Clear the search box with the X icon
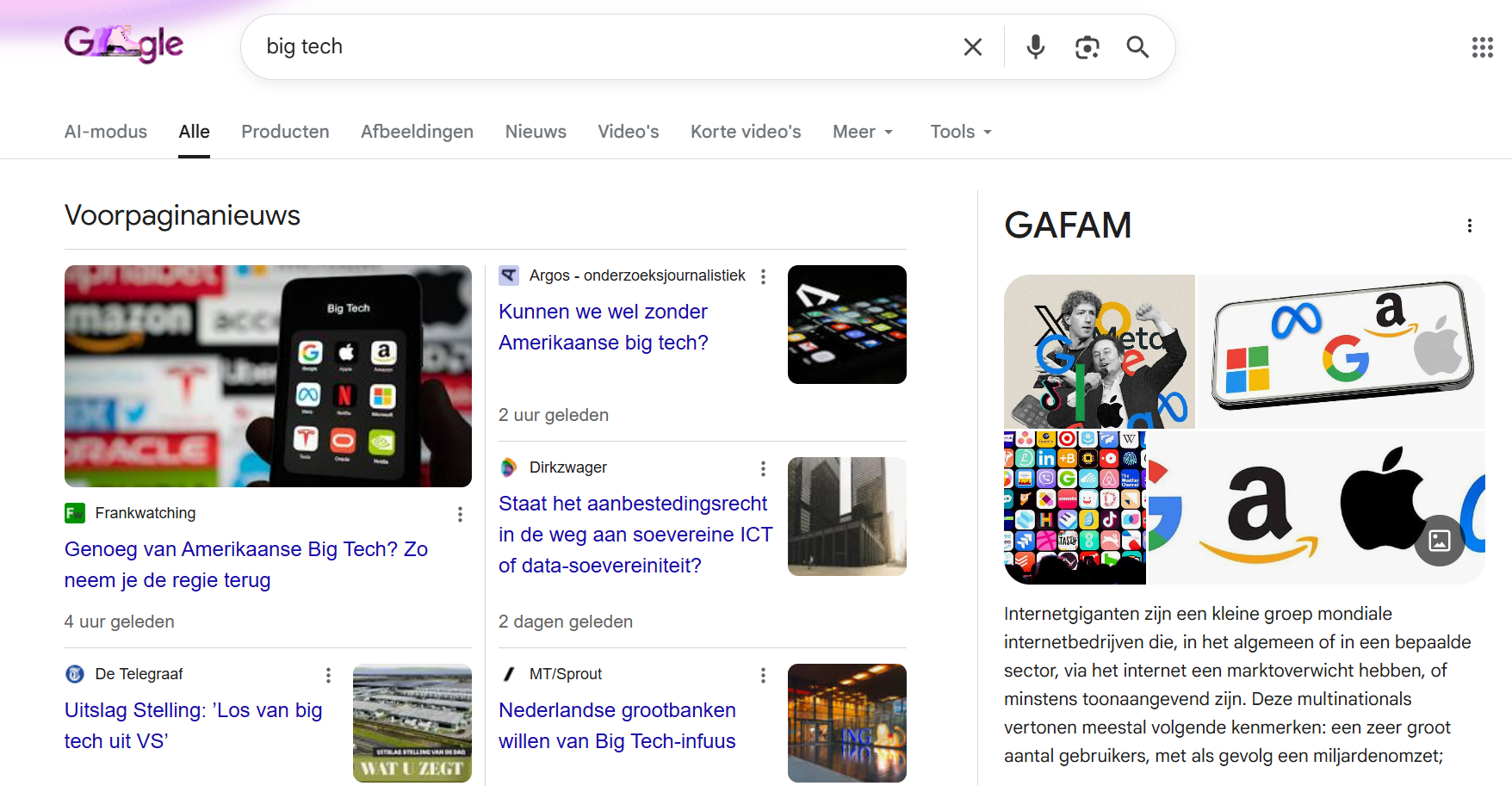This screenshot has height=786, width=1512. pos(972,47)
